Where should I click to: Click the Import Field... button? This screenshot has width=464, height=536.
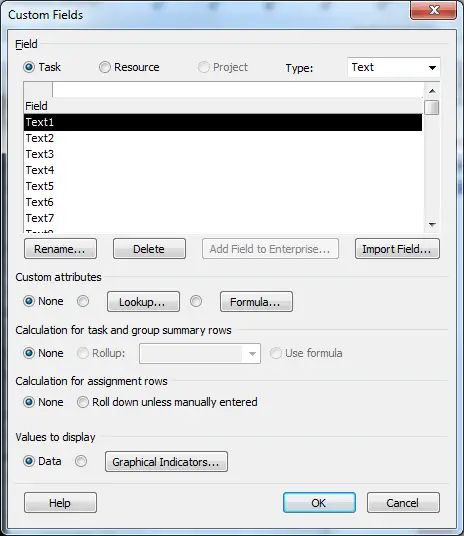pos(397,249)
